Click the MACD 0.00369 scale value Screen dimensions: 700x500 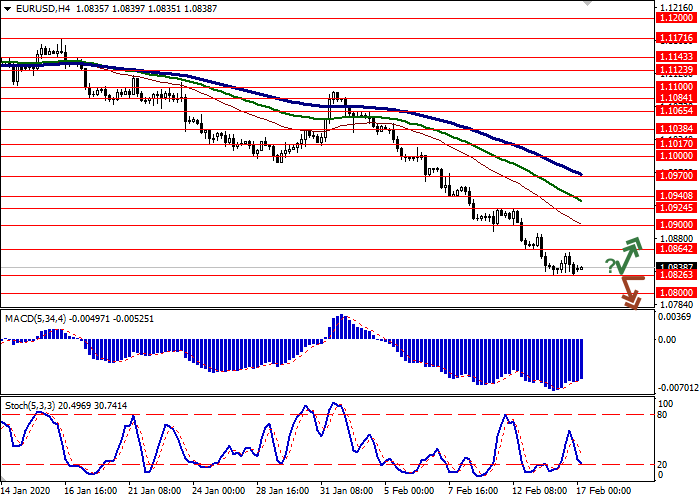(x=677, y=316)
